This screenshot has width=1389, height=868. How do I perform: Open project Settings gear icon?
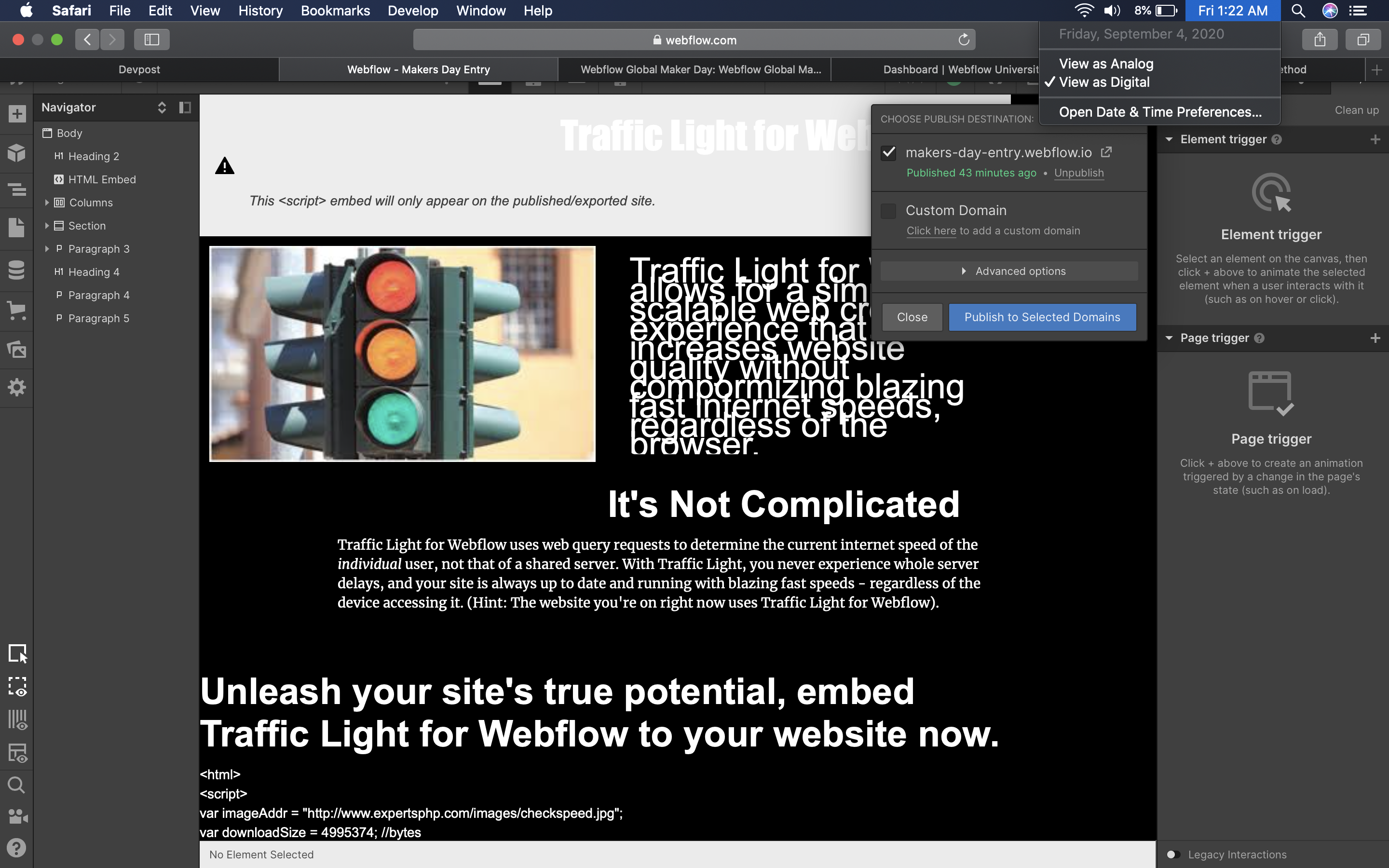[17, 388]
